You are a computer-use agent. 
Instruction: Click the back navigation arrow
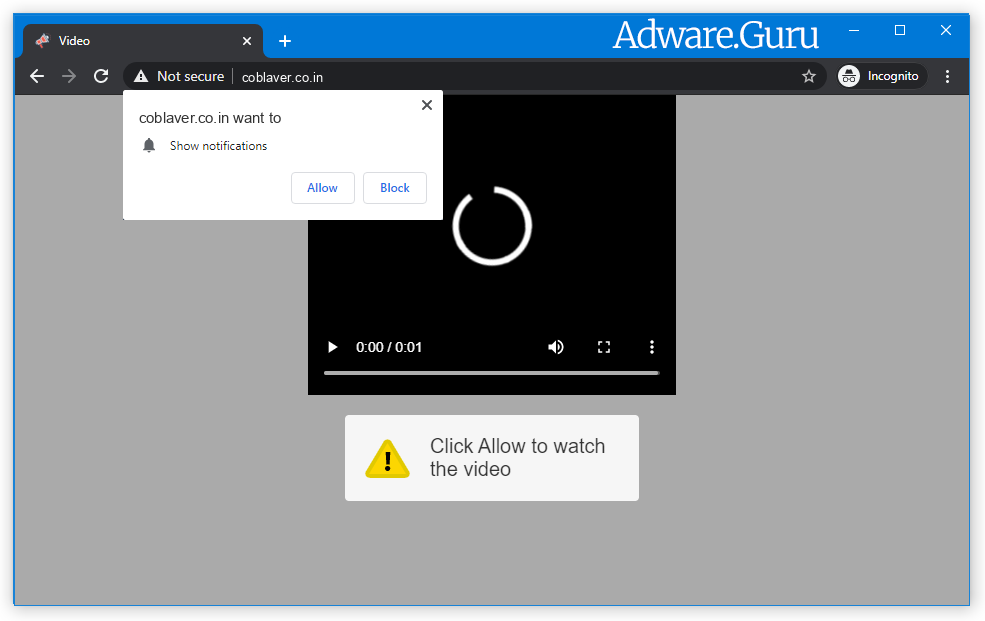37,76
